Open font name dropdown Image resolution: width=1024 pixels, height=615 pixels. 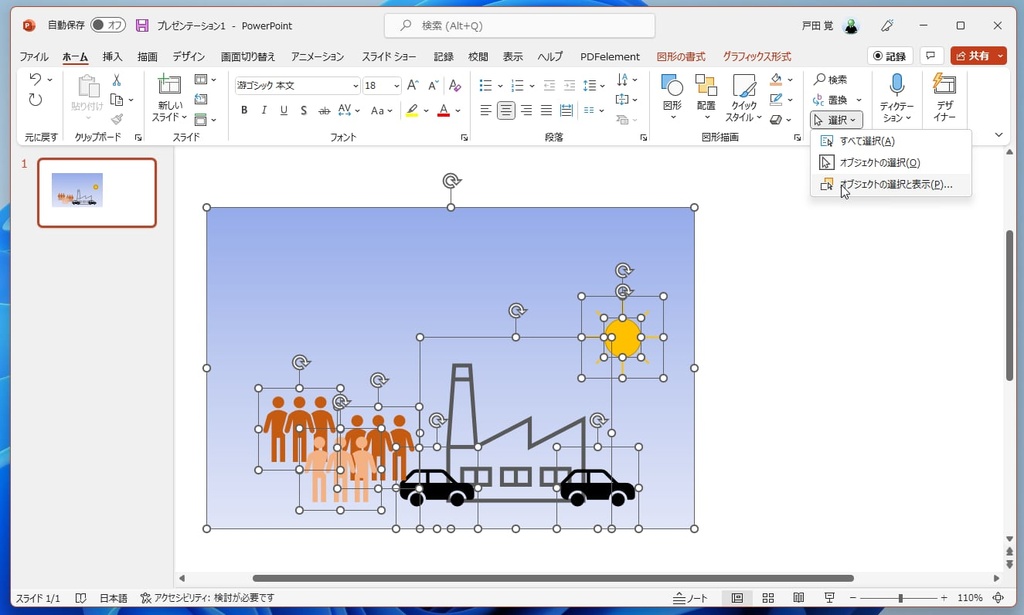point(355,86)
